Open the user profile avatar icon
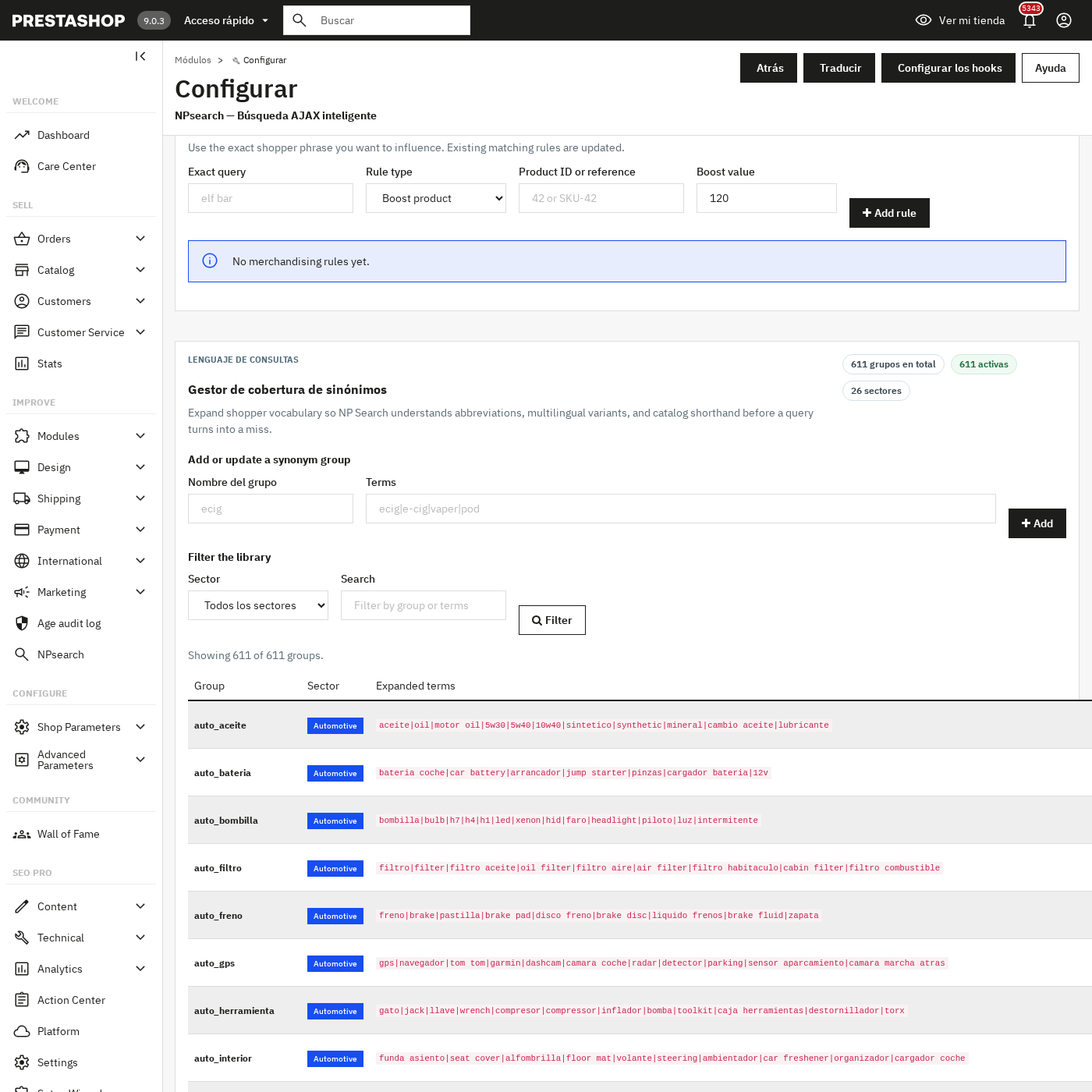 tap(1064, 20)
